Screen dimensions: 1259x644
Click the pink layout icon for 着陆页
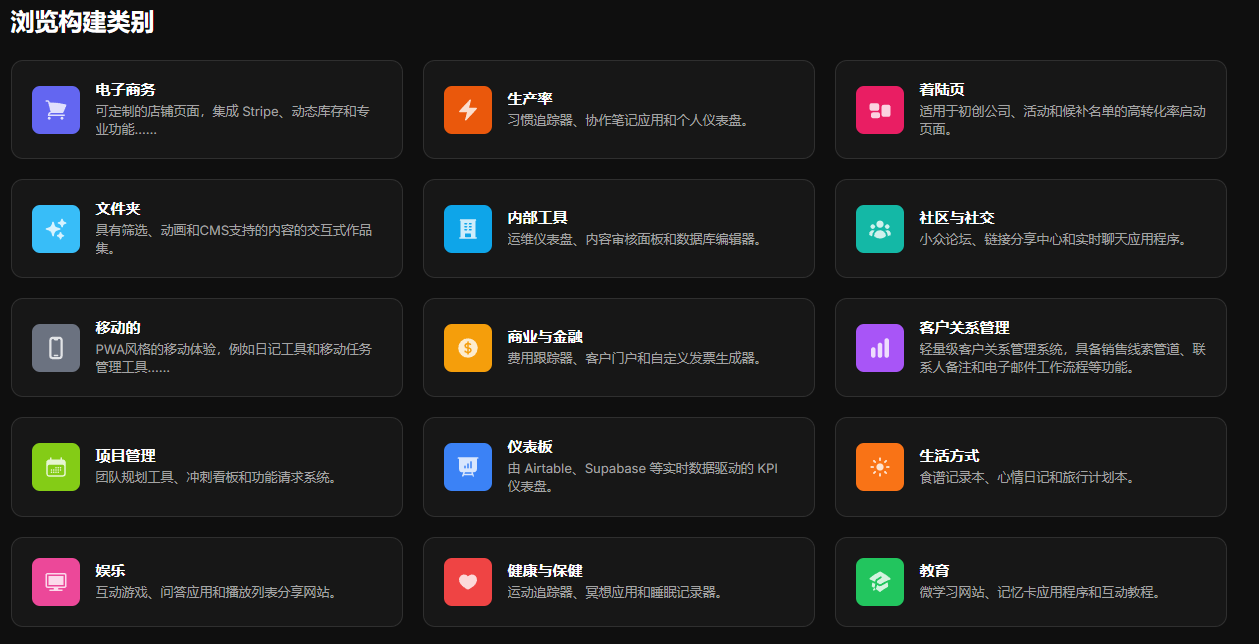[x=880, y=110]
